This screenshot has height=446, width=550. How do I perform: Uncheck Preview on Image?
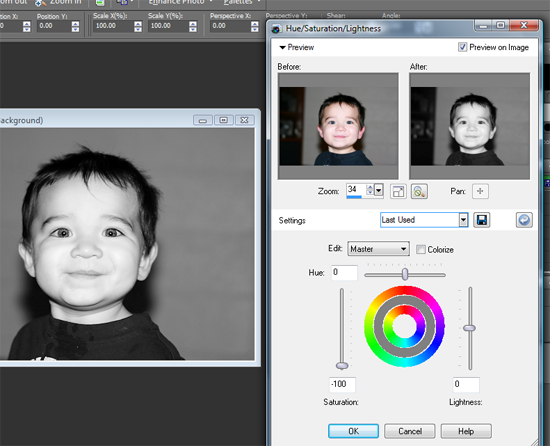(462, 47)
